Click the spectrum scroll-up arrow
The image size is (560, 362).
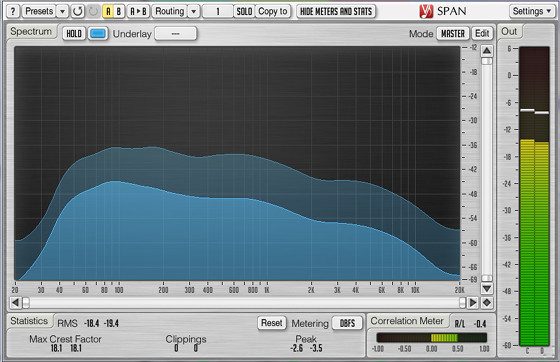pos(486,51)
